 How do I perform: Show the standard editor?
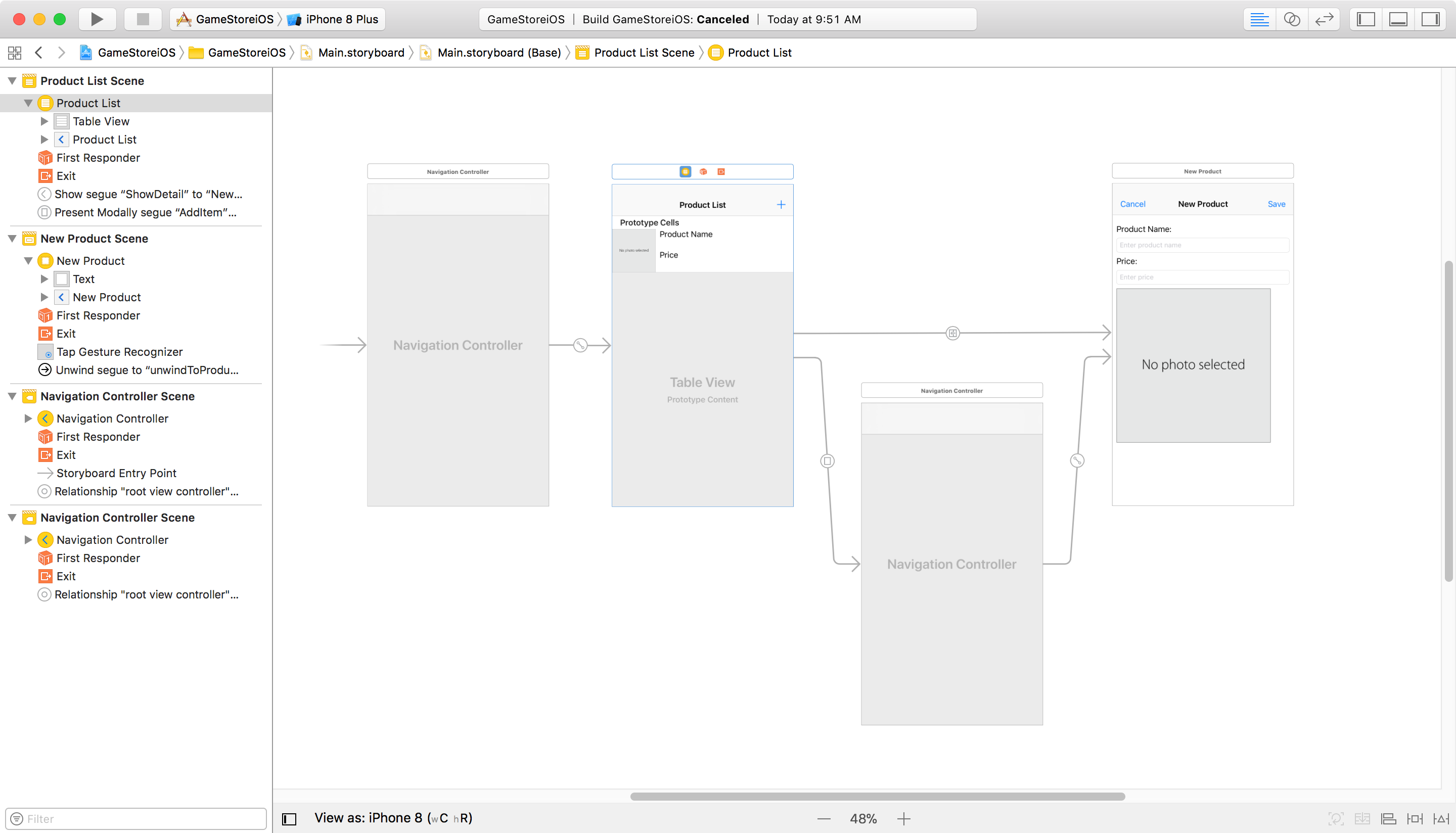click(x=1259, y=19)
